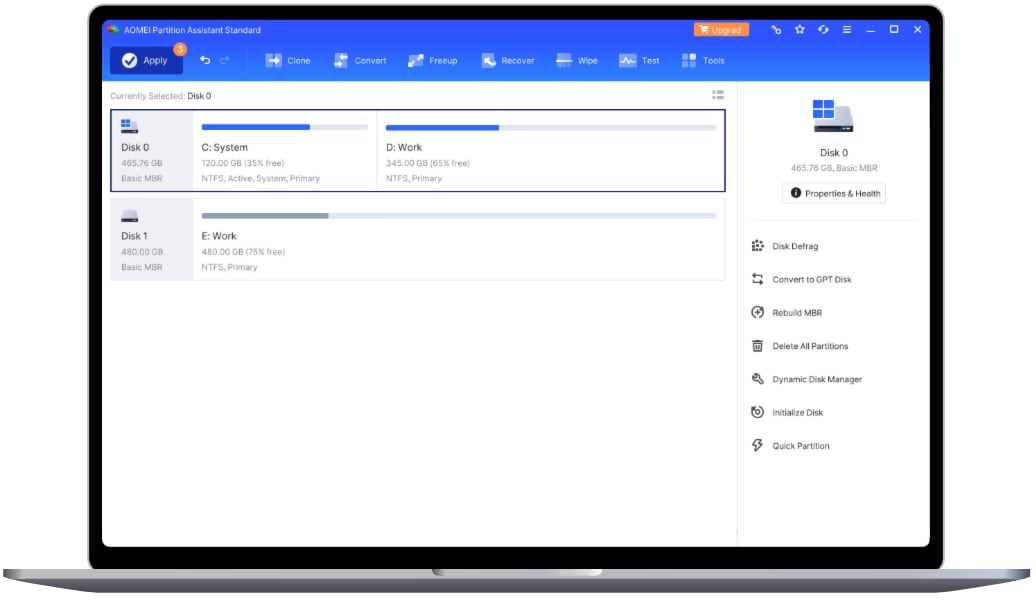1036x600 pixels.
Task: Open Properties & Health for Disk 0
Action: point(834,192)
